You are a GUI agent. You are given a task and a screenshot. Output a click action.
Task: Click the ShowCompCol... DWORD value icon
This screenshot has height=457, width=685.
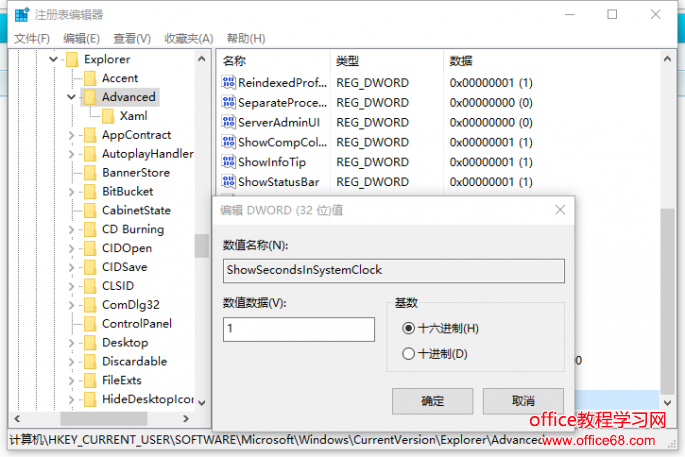point(228,142)
